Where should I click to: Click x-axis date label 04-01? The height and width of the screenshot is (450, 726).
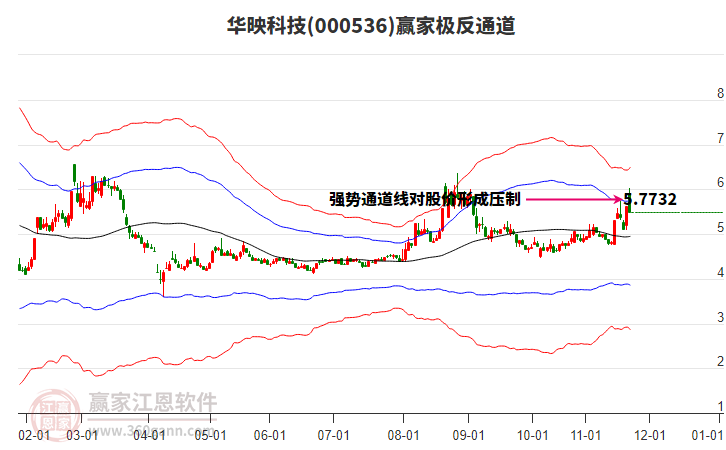149,436
